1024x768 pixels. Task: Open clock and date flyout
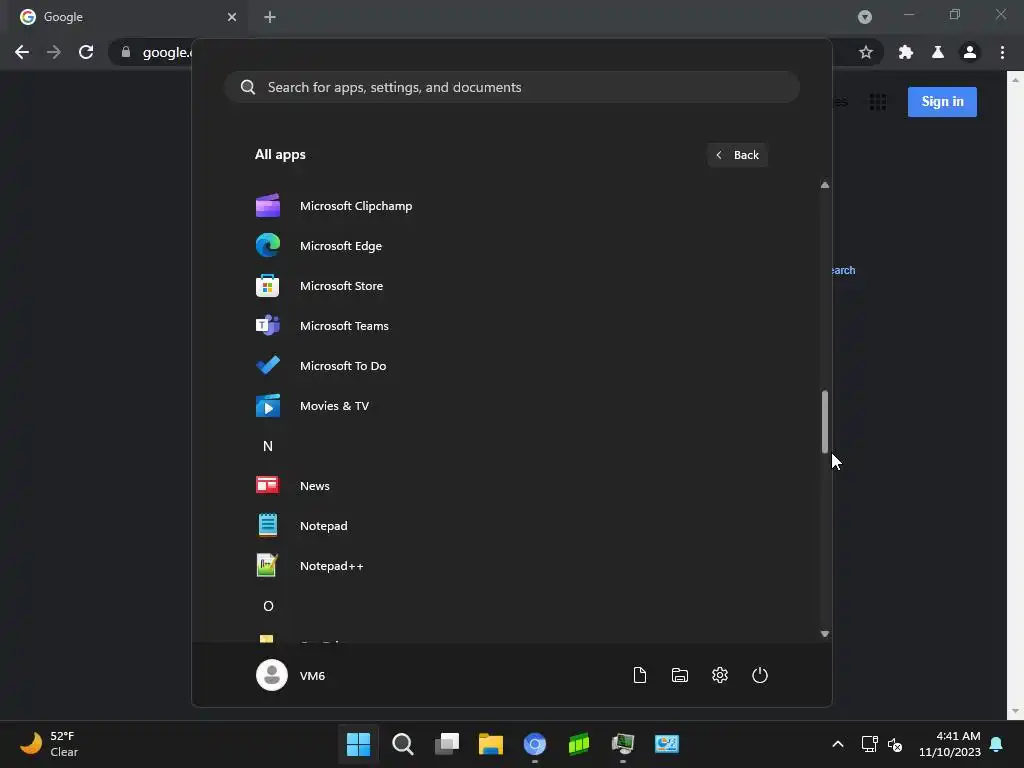click(950, 744)
